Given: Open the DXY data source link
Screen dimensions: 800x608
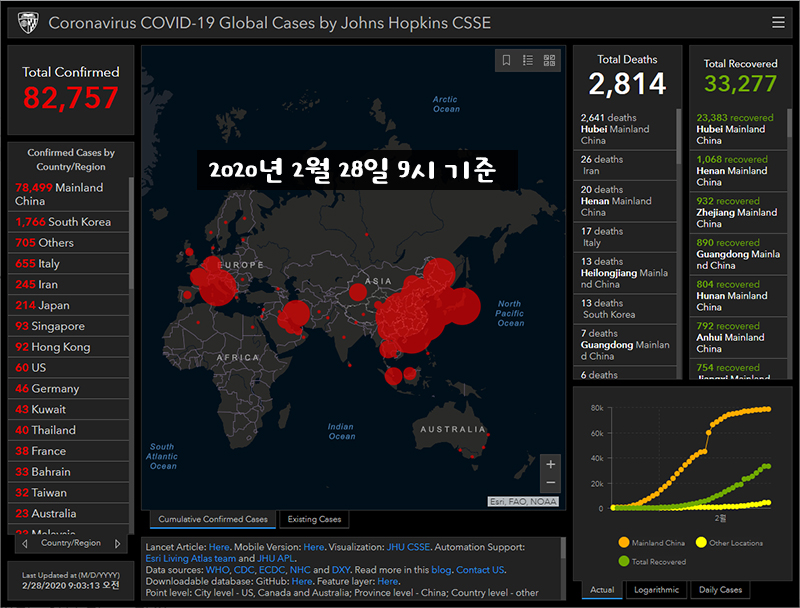Looking at the screenshot, I should [341, 570].
